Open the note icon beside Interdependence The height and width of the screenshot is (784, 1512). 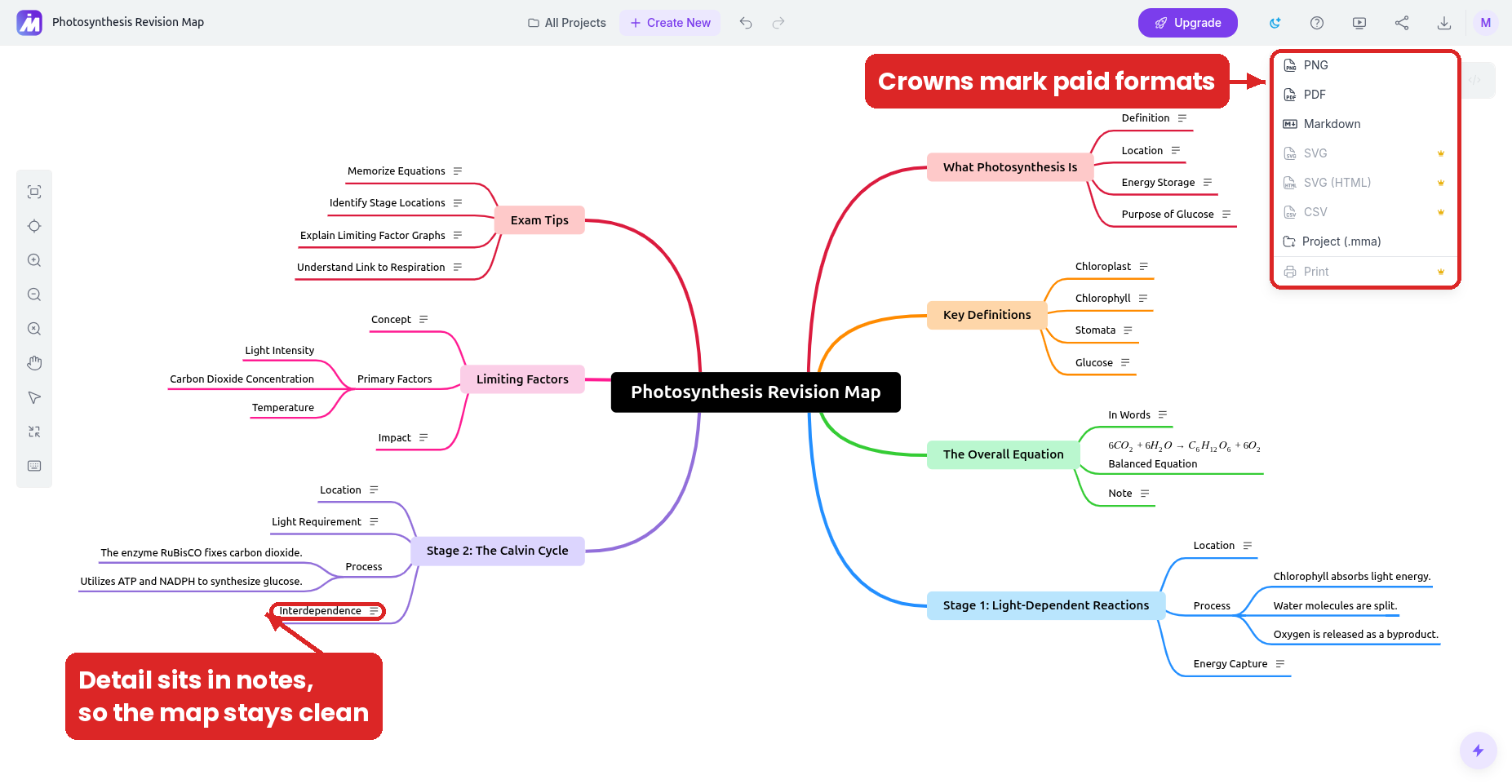click(x=374, y=611)
